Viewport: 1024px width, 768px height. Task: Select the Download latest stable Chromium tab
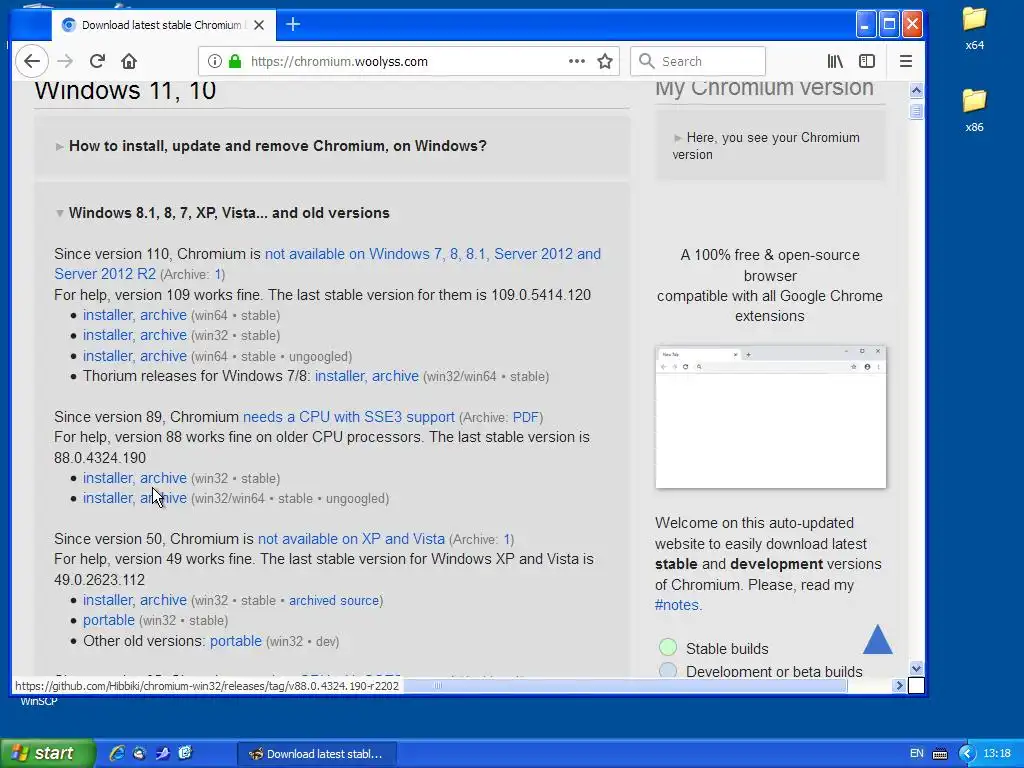click(163, 25)
